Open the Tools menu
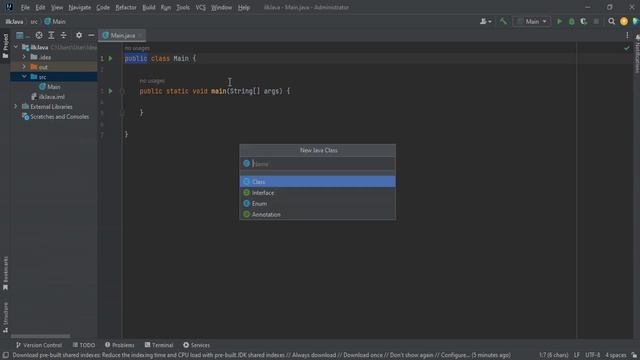Image resolution: width=640 pixels, height=360 pixels. [183, 7]
